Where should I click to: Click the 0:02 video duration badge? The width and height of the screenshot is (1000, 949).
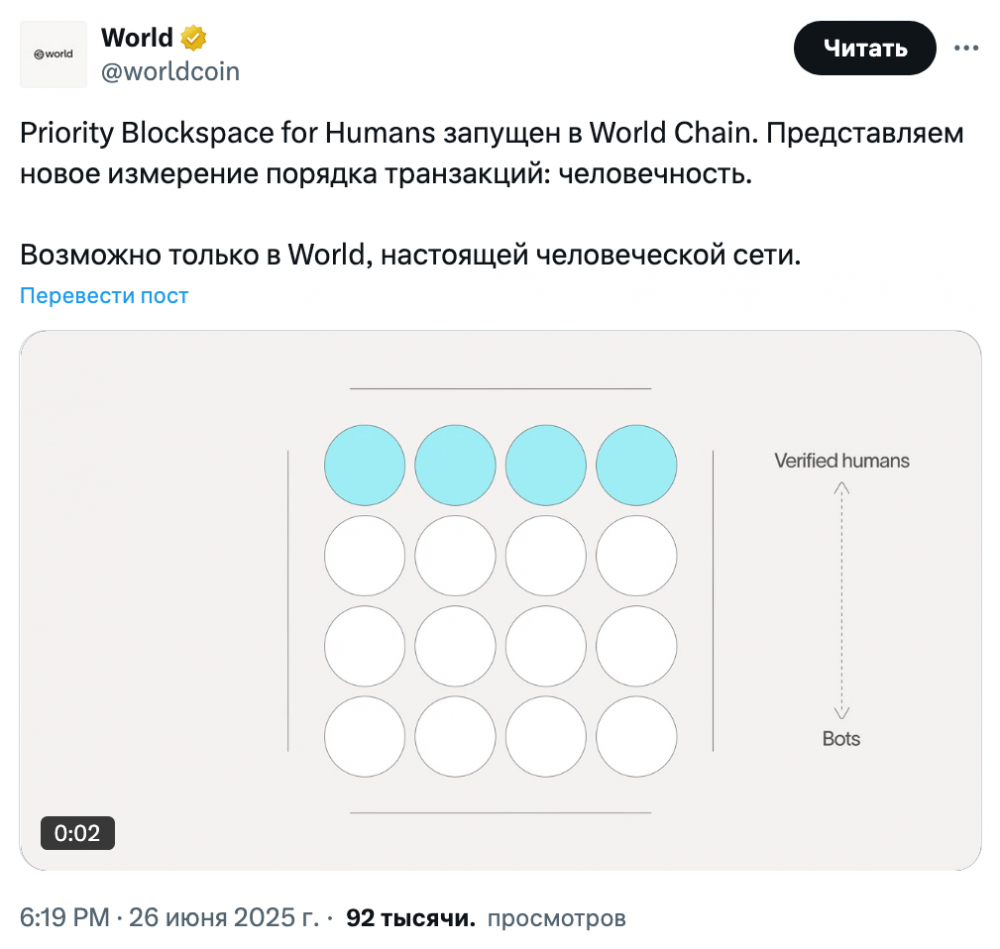[77, 832]
